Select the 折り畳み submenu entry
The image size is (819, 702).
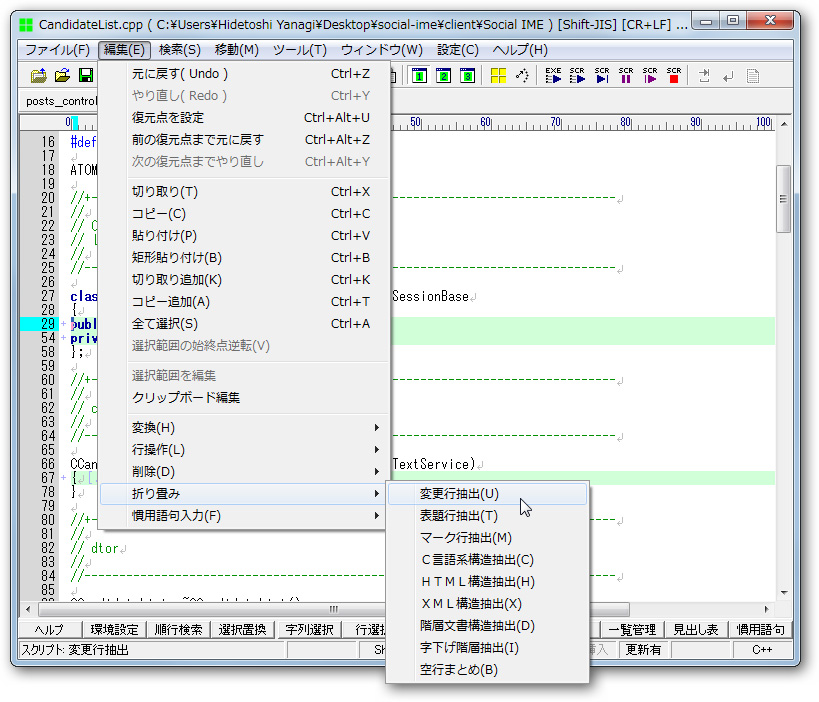(244, 494)
